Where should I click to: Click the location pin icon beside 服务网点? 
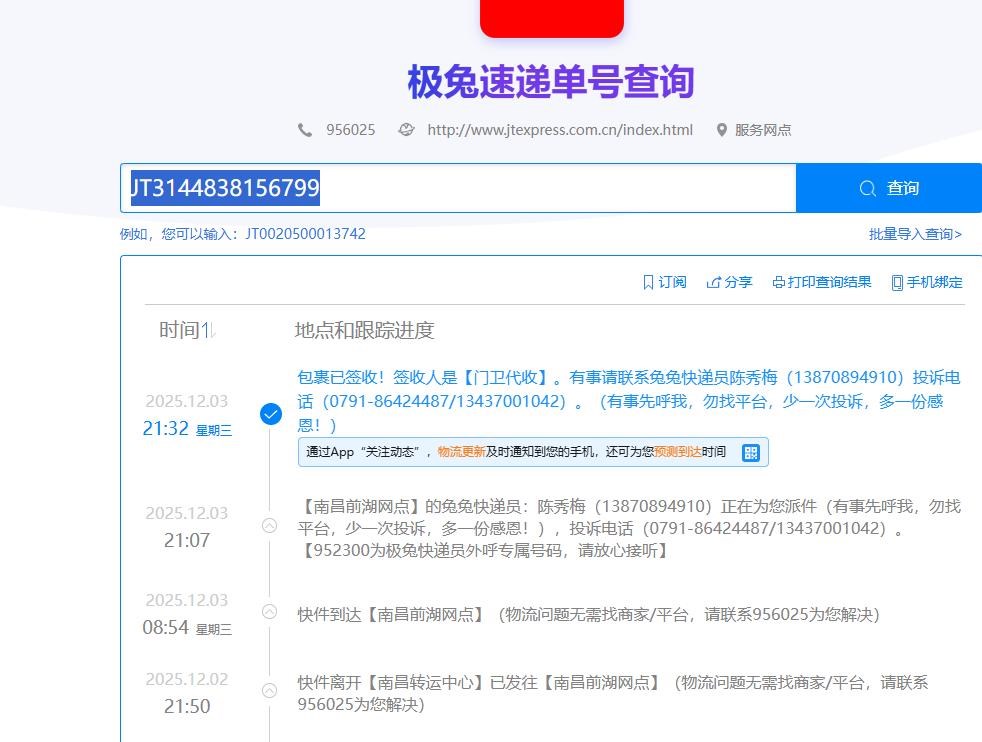click(x=721, y=130)
